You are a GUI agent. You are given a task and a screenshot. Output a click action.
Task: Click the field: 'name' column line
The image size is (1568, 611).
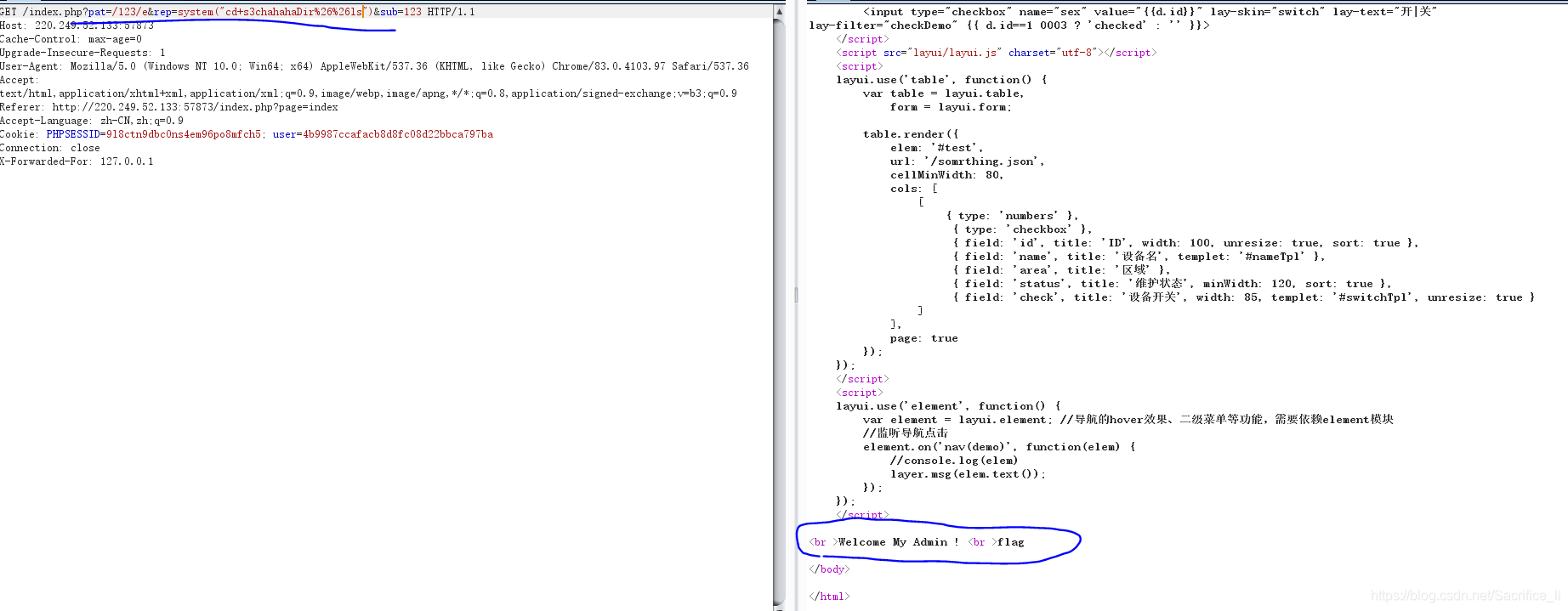coord(1139,257)
